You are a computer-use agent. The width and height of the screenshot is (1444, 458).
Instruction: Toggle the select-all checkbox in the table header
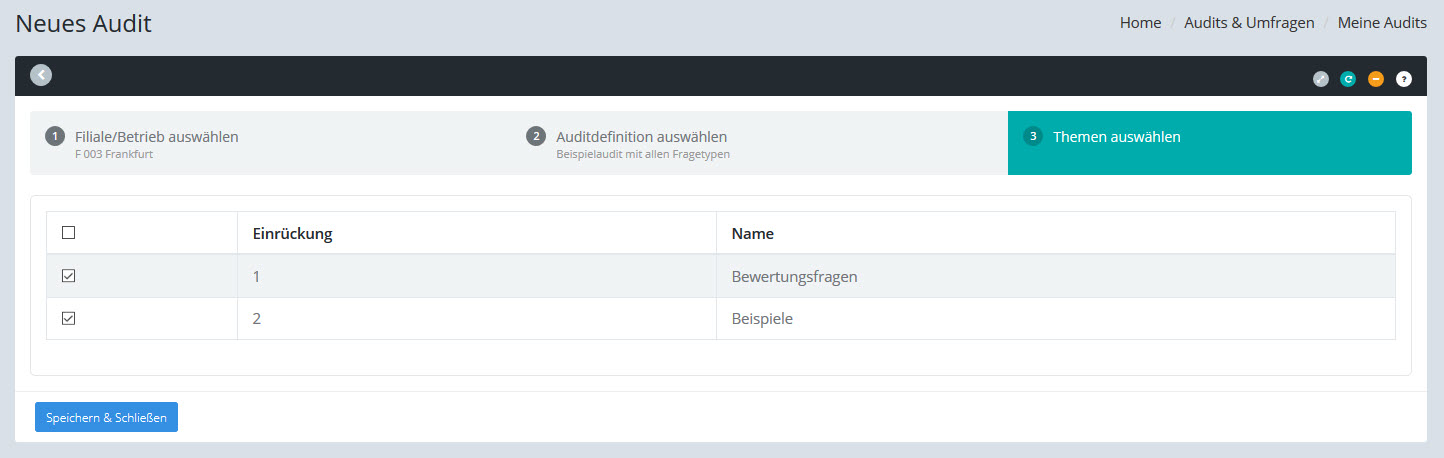(x=69, y=233)
